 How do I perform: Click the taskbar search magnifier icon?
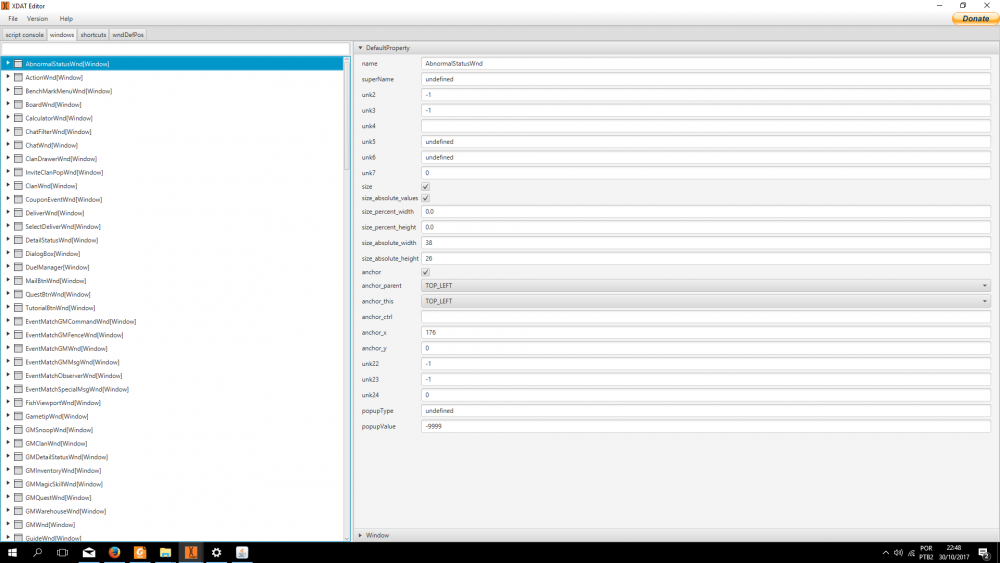[38, 552]
